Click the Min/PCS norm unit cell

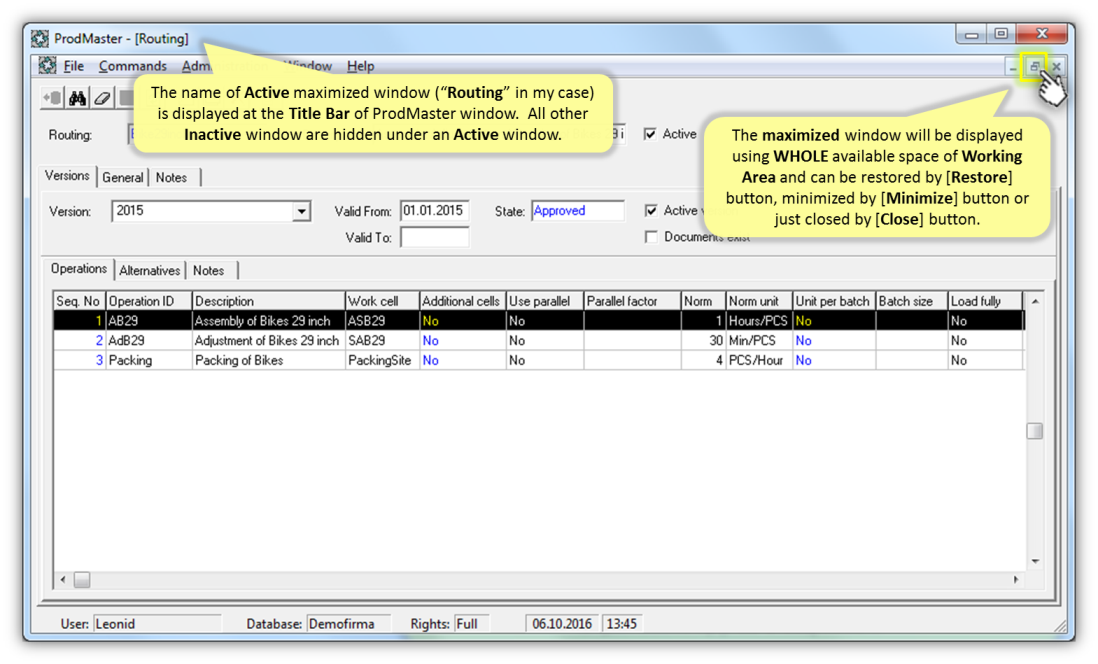coord(758,340)
